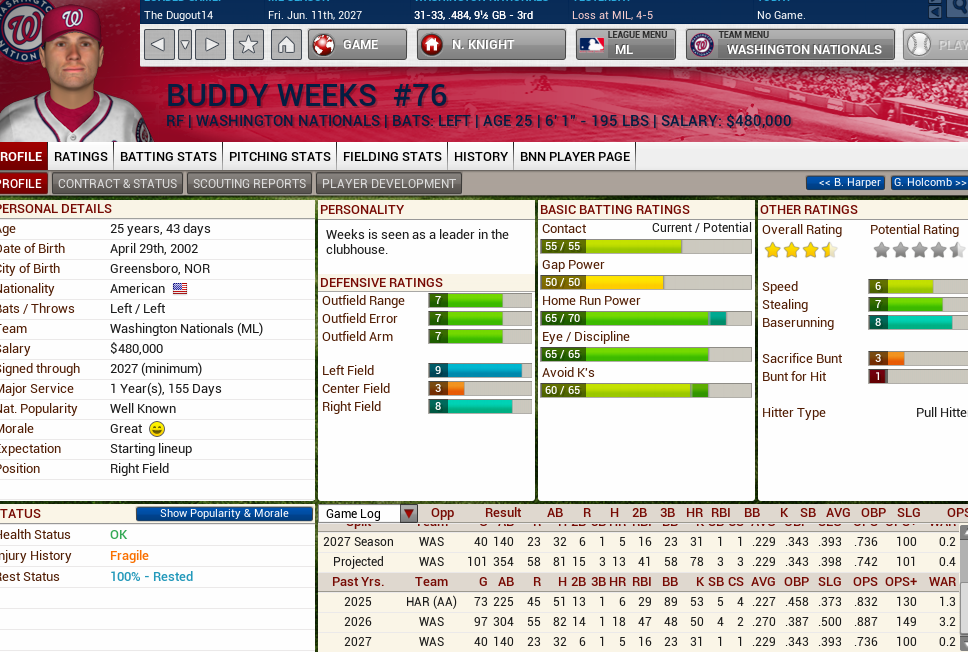Click the bookmark star icon
This screenshot has height=652, width=968.
coord(249,45)
